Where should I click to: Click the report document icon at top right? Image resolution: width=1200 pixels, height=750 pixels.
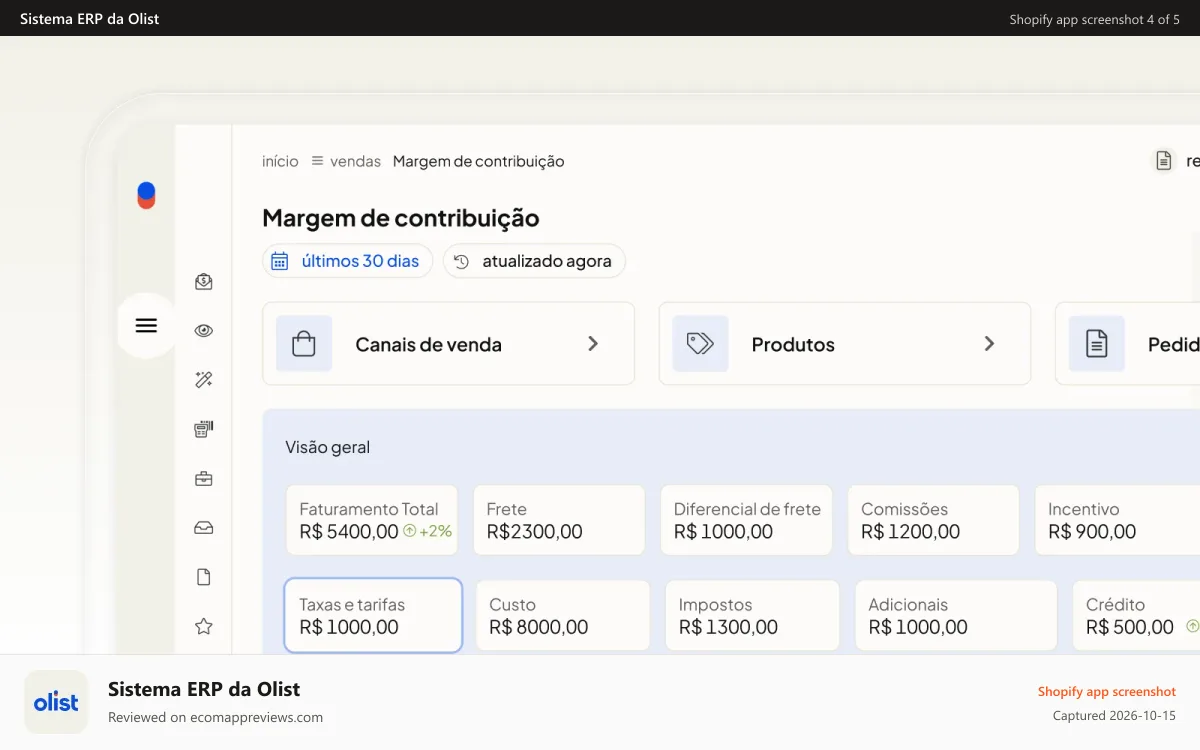pyautogui.click(x=1164, y=161)
